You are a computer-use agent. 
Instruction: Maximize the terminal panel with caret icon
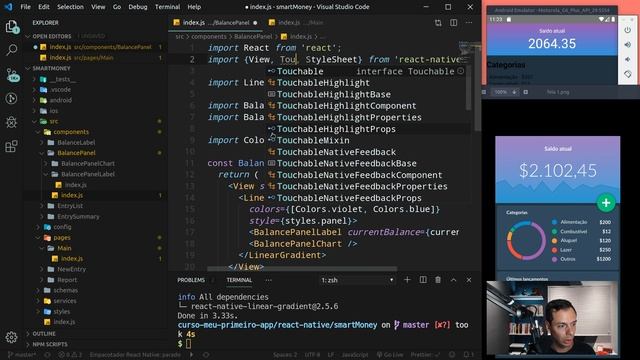(x=453, y=280)
